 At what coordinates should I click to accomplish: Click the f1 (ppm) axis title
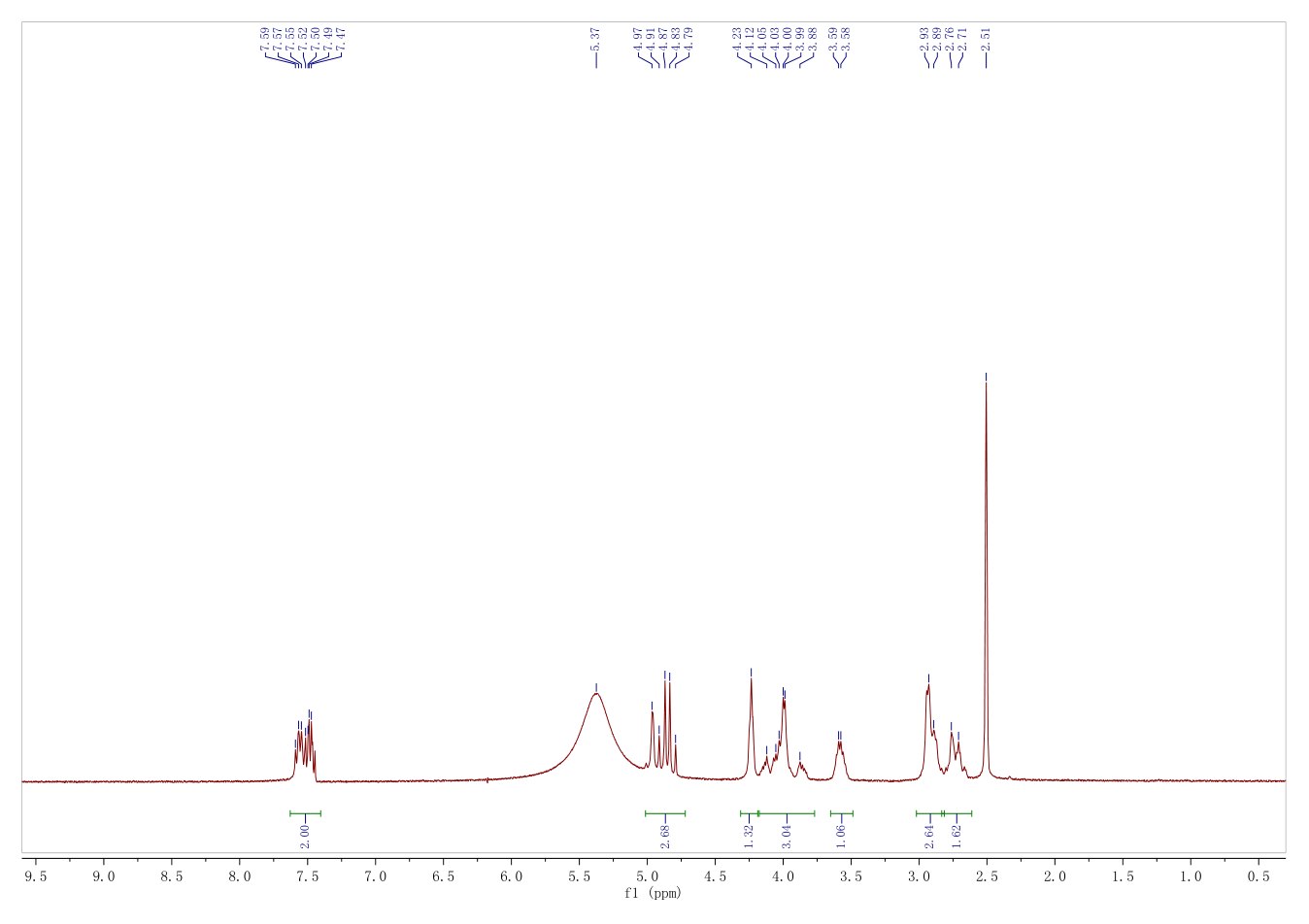[x=653, y=893]
